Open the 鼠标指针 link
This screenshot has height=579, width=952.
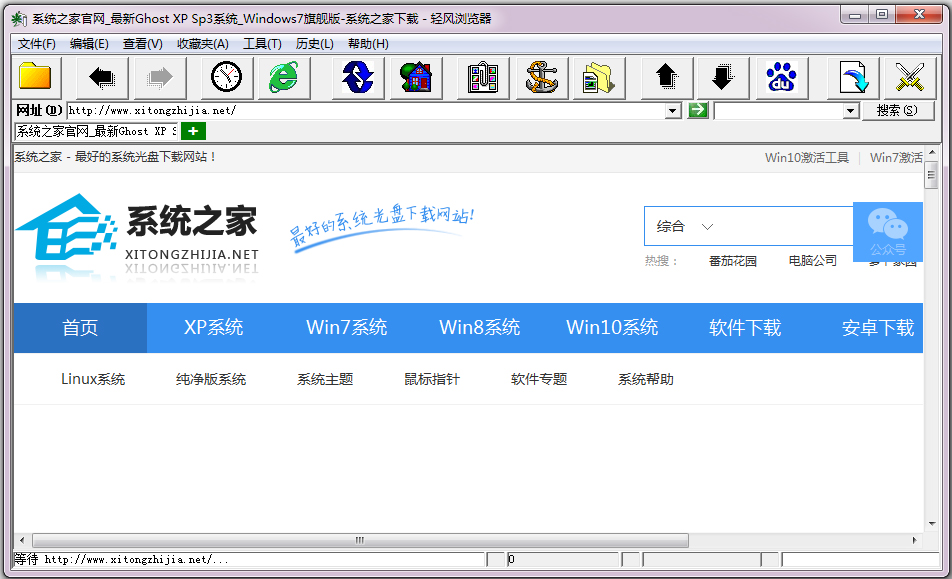tap(432, 379)
